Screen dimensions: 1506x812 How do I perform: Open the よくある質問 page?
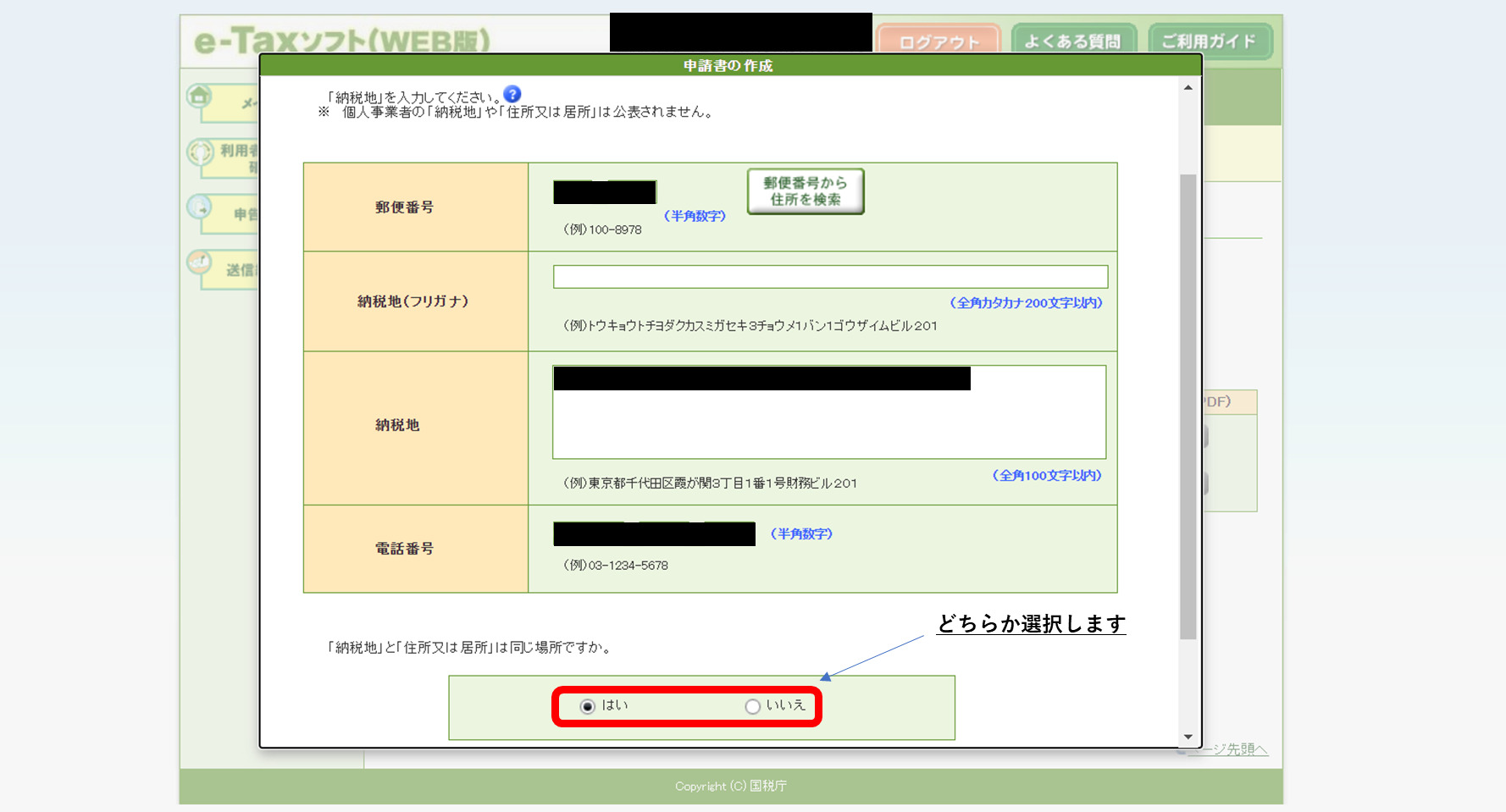tap(1072, 41)
